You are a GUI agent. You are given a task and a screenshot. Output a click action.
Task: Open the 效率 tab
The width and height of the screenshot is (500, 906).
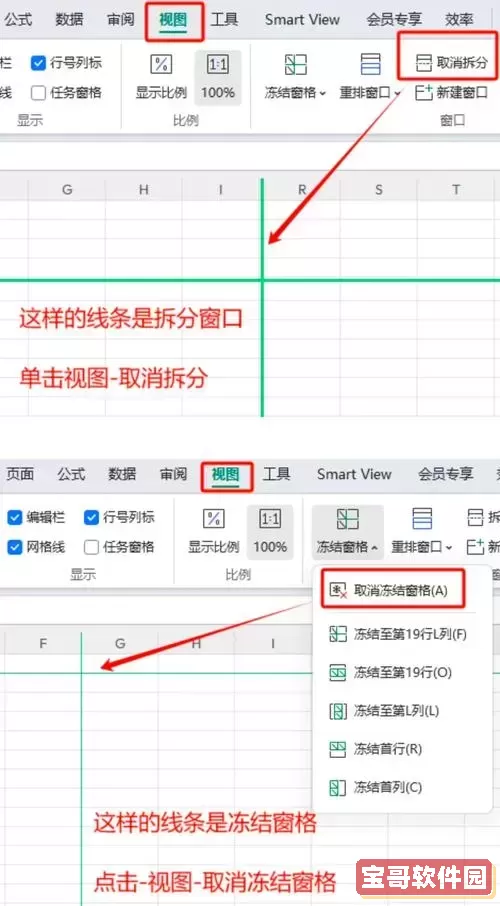460,20
